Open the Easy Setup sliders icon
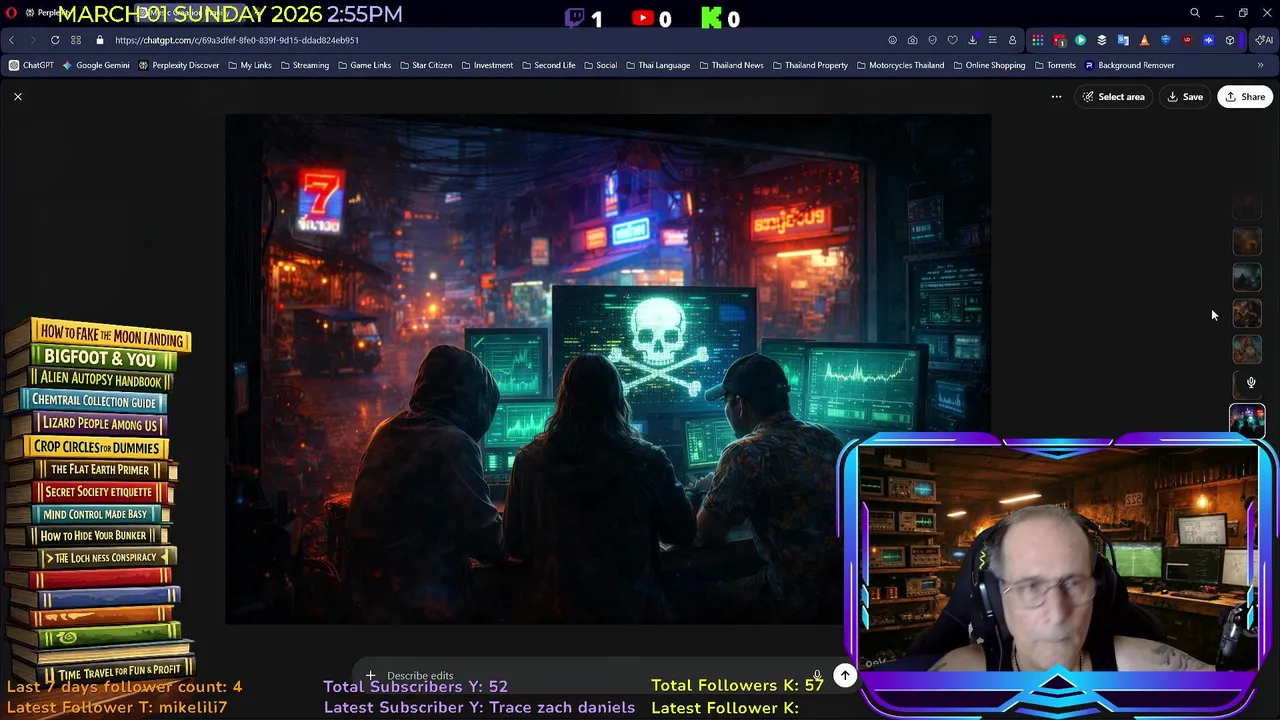The image size is (1280, 720). point(992,40)
